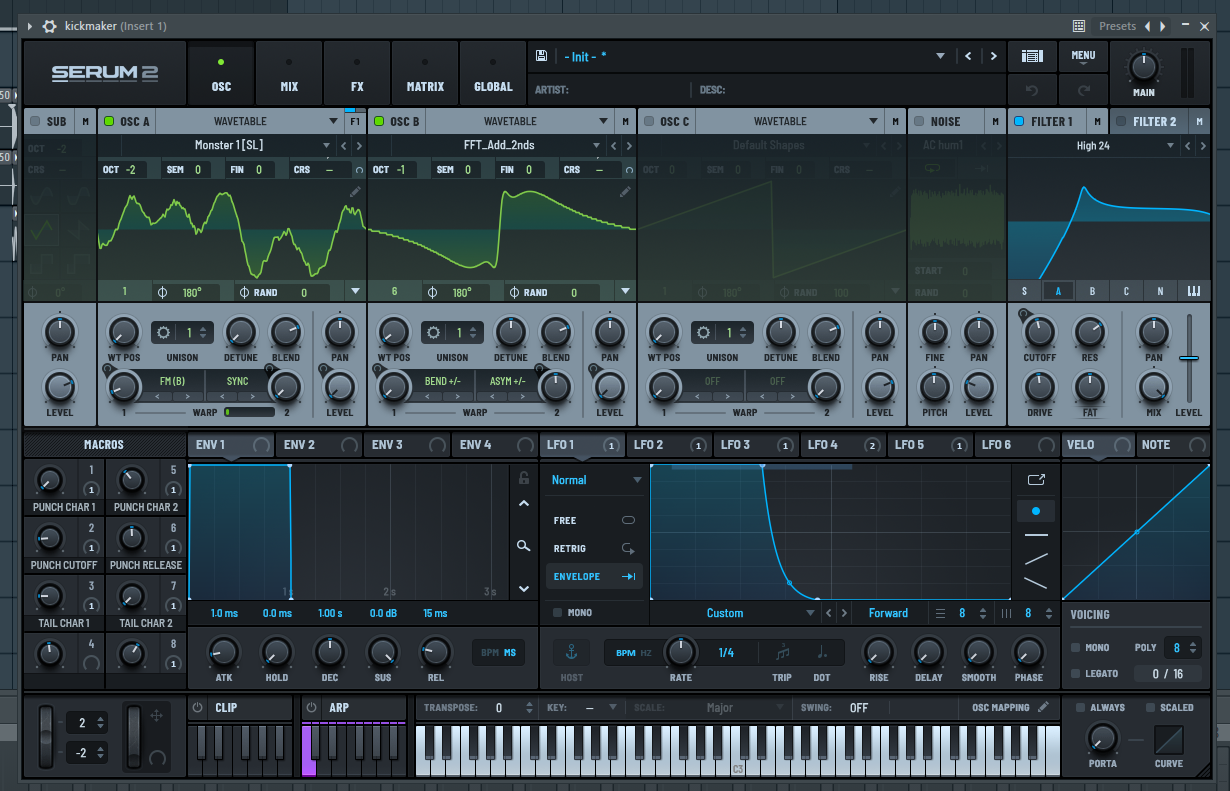Click the filter keytrack piano icon

click(x=1193, y=291)
